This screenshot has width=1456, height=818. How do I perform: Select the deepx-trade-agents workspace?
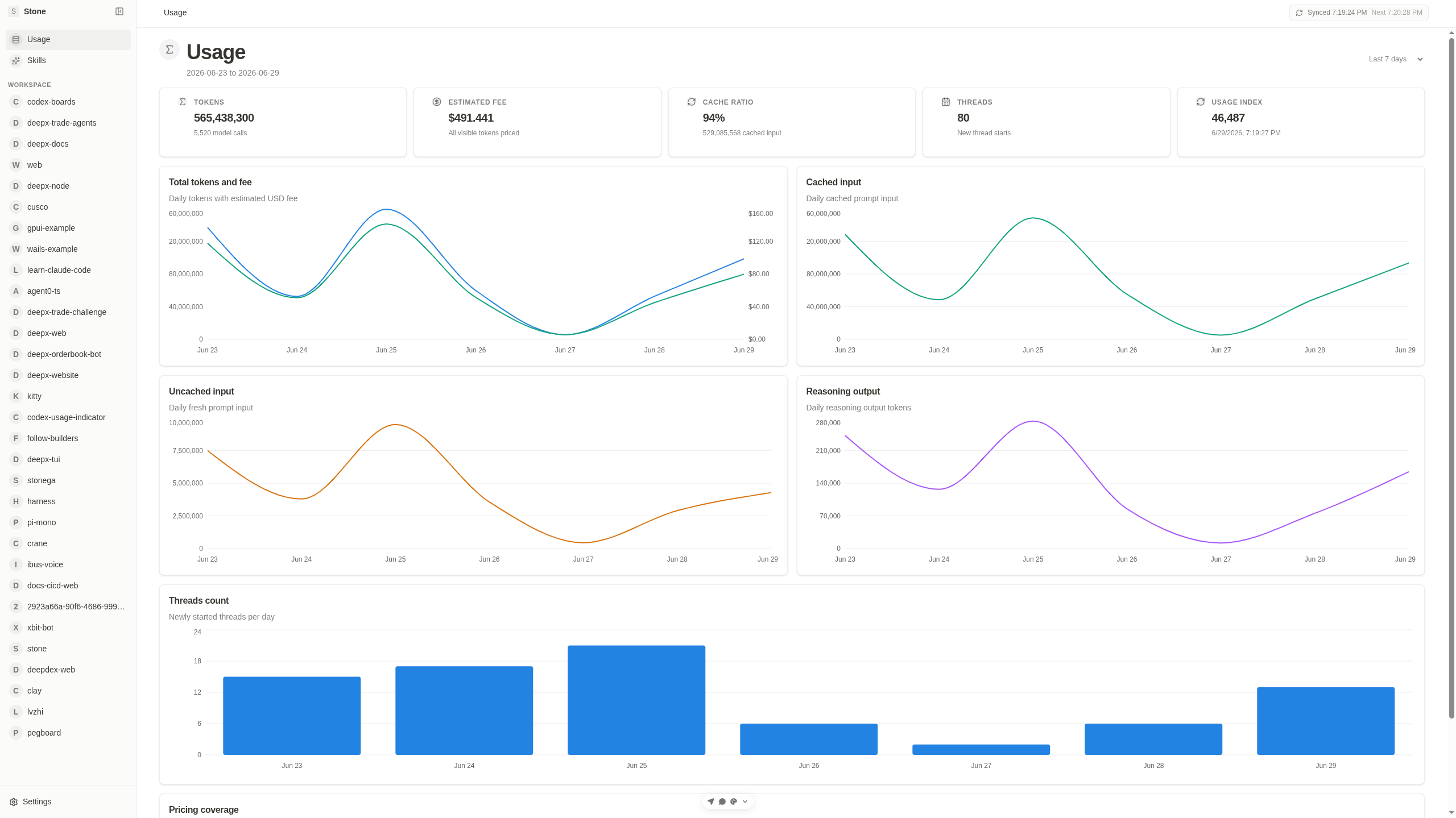[68, 123]
